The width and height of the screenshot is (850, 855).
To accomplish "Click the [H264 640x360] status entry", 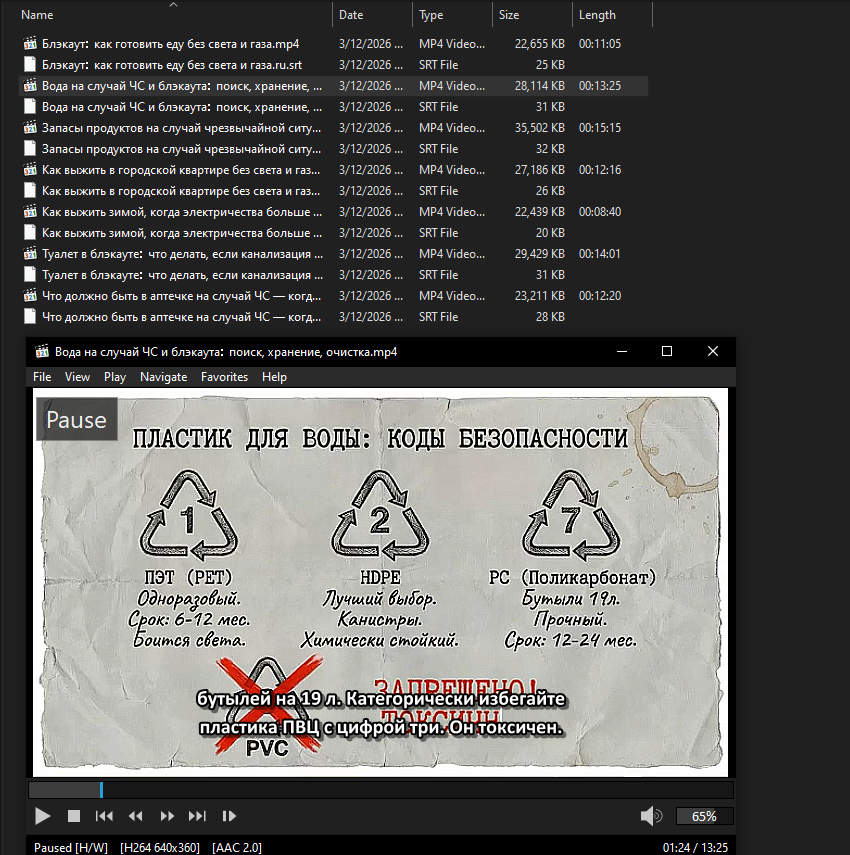I will coord(160,847).
